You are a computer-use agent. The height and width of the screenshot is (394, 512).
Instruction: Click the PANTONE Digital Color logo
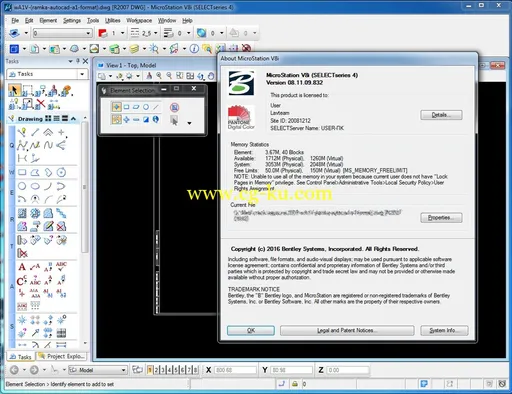[241, 117]
